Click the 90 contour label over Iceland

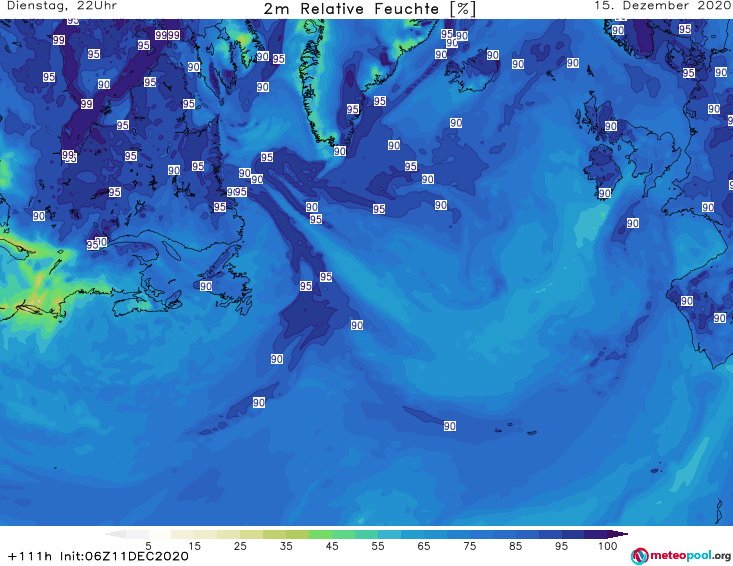click(493, 55)
